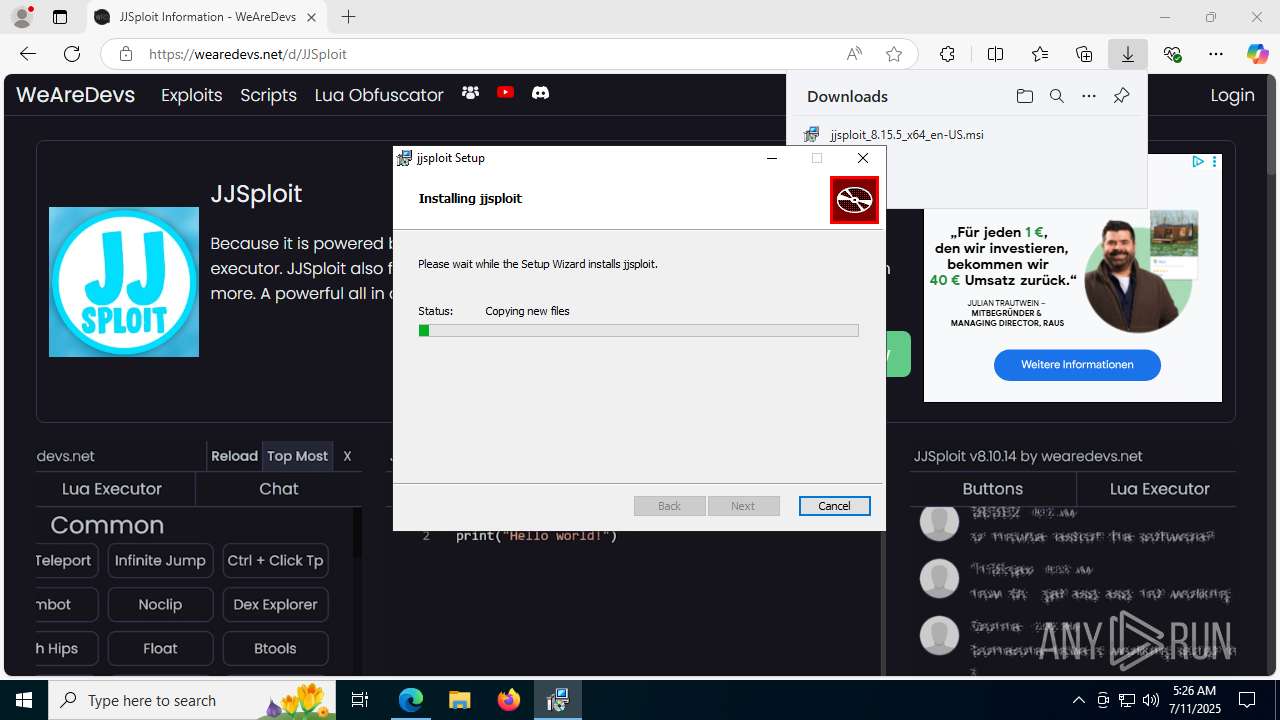Open downloads folder icon
This screenshot has width=1280, height=720.
point(1024,96)
